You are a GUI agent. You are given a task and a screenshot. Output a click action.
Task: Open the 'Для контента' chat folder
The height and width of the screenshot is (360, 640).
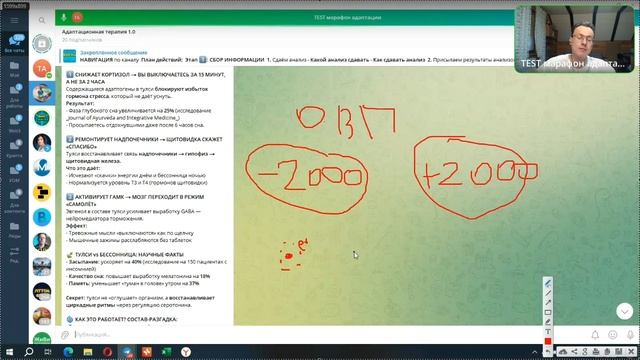pos(14,201)
